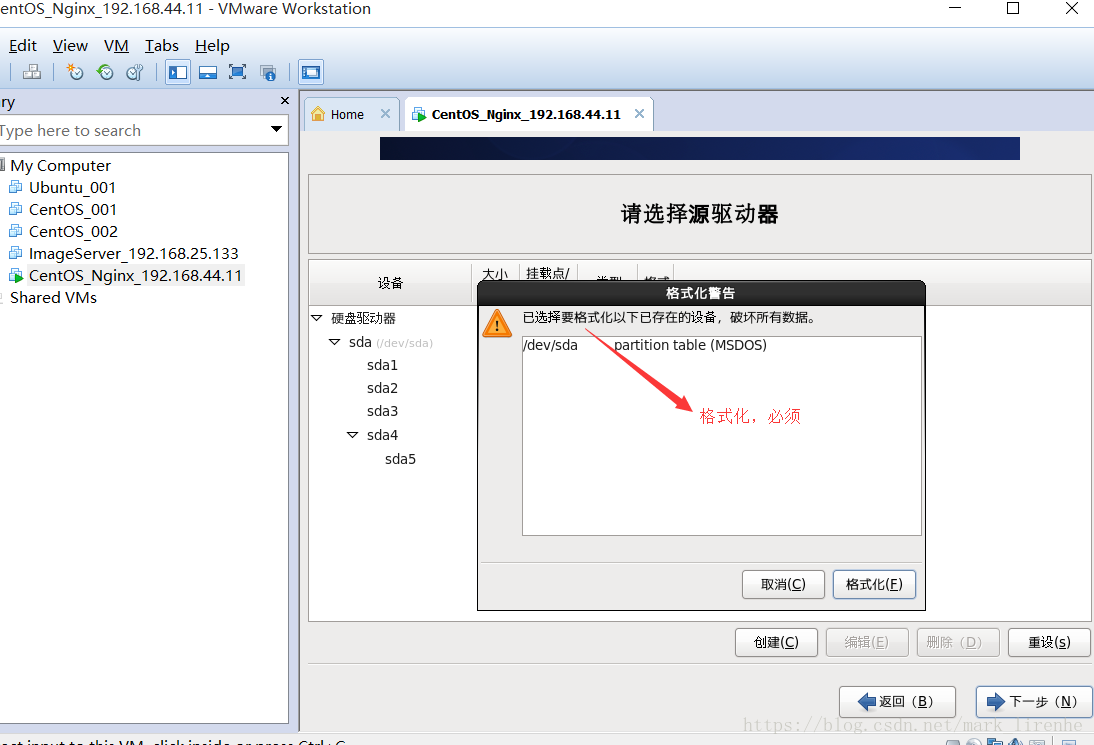
Task: Enter full screen mode
Action: pos(237,72)
